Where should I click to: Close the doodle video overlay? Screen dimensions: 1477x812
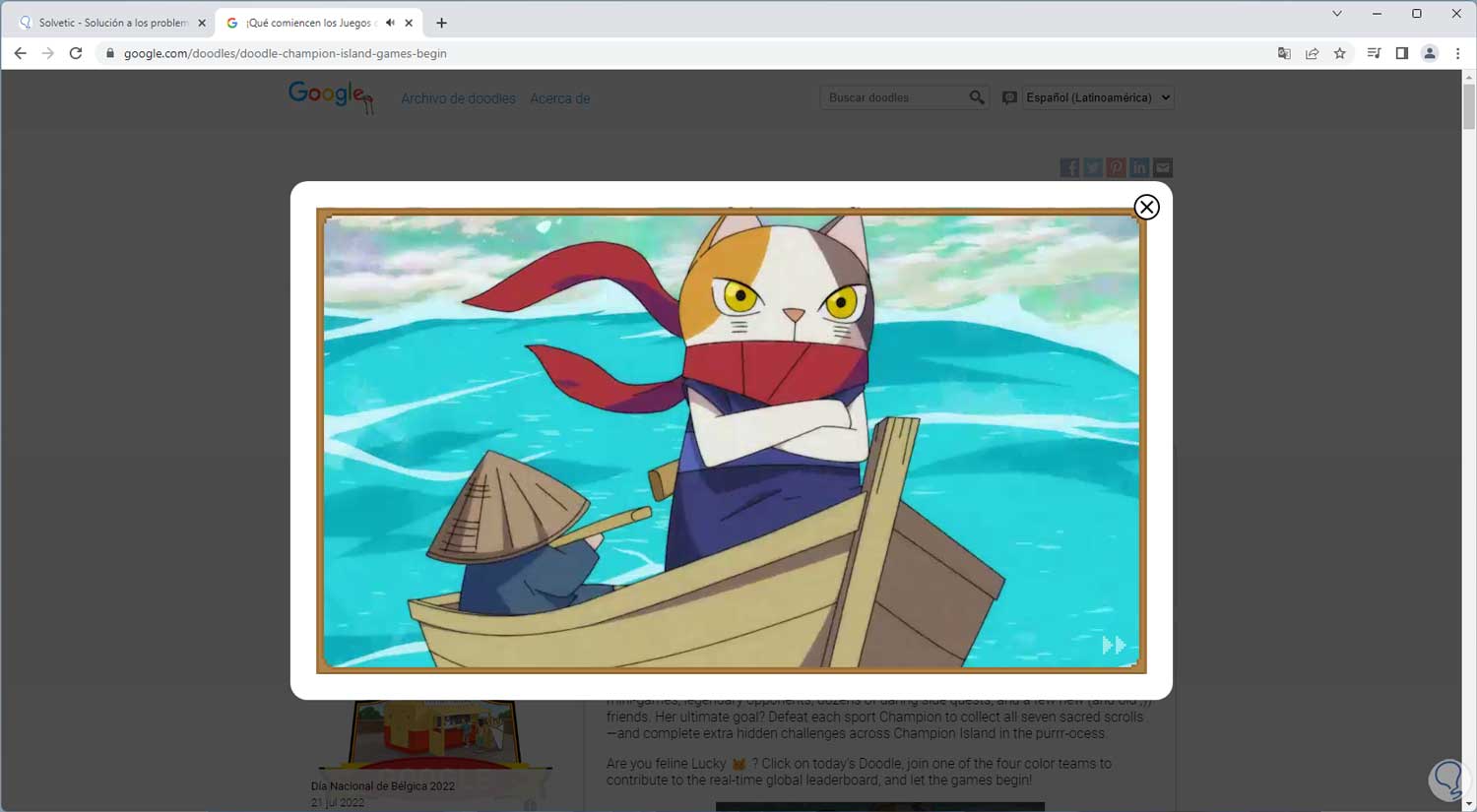1146,207
